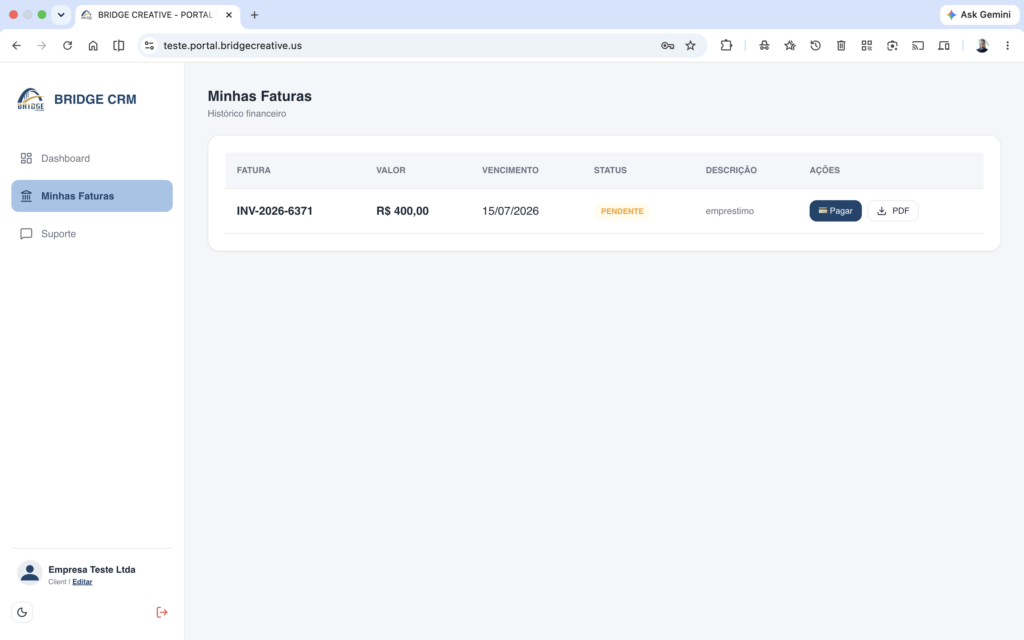
Task: Click the cast screen icon
Action: (x=918, y=46)
